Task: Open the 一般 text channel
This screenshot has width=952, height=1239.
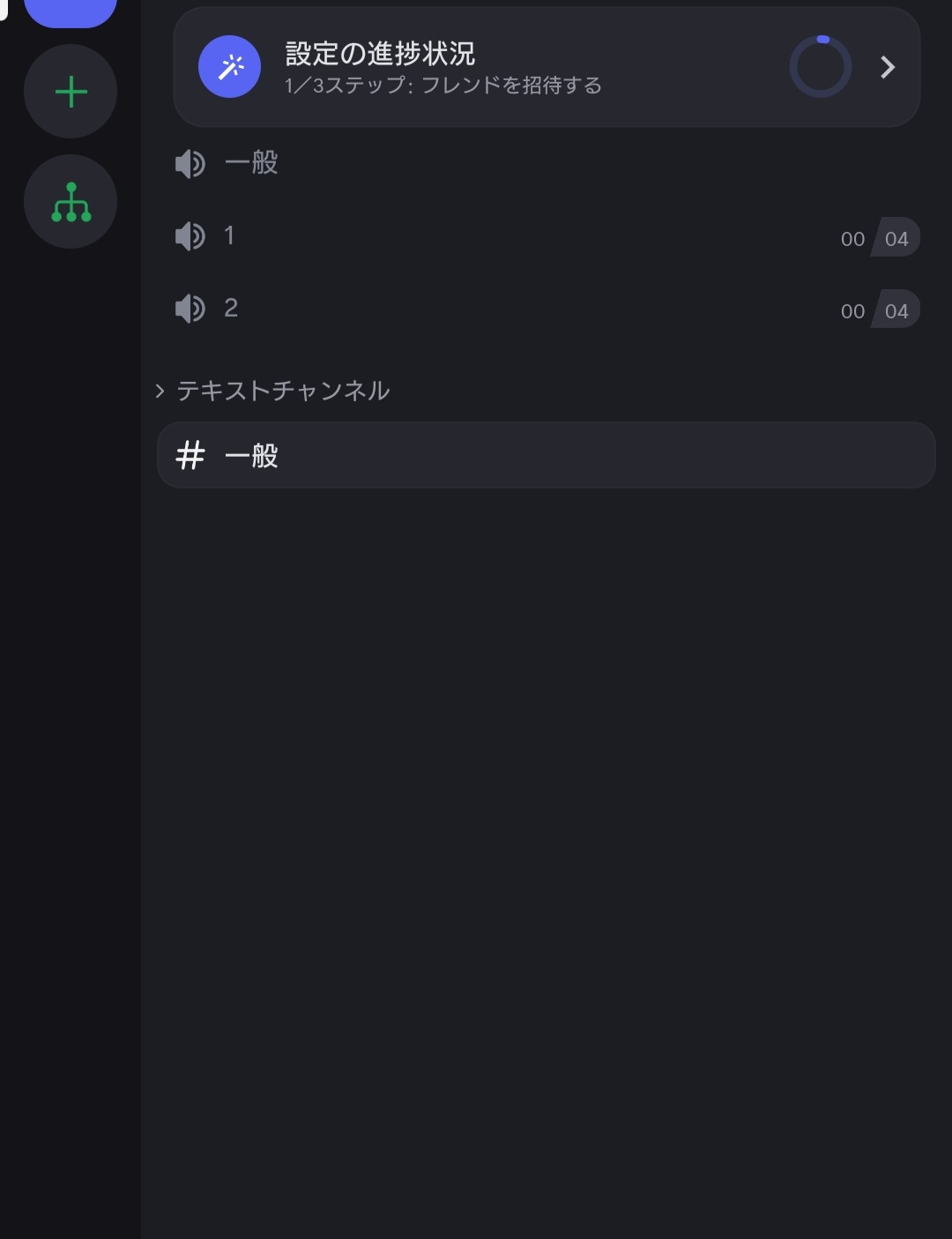Action: point(546,455)
